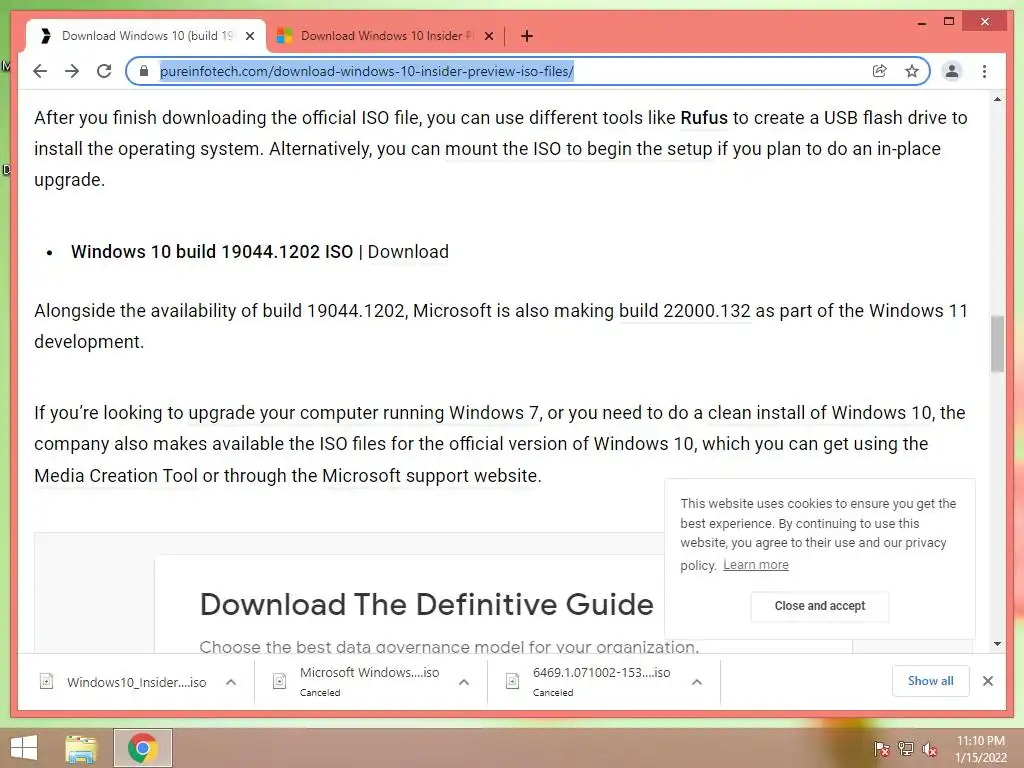Click the 6469.1.071002 iso file icon

[x=512, y=682]
